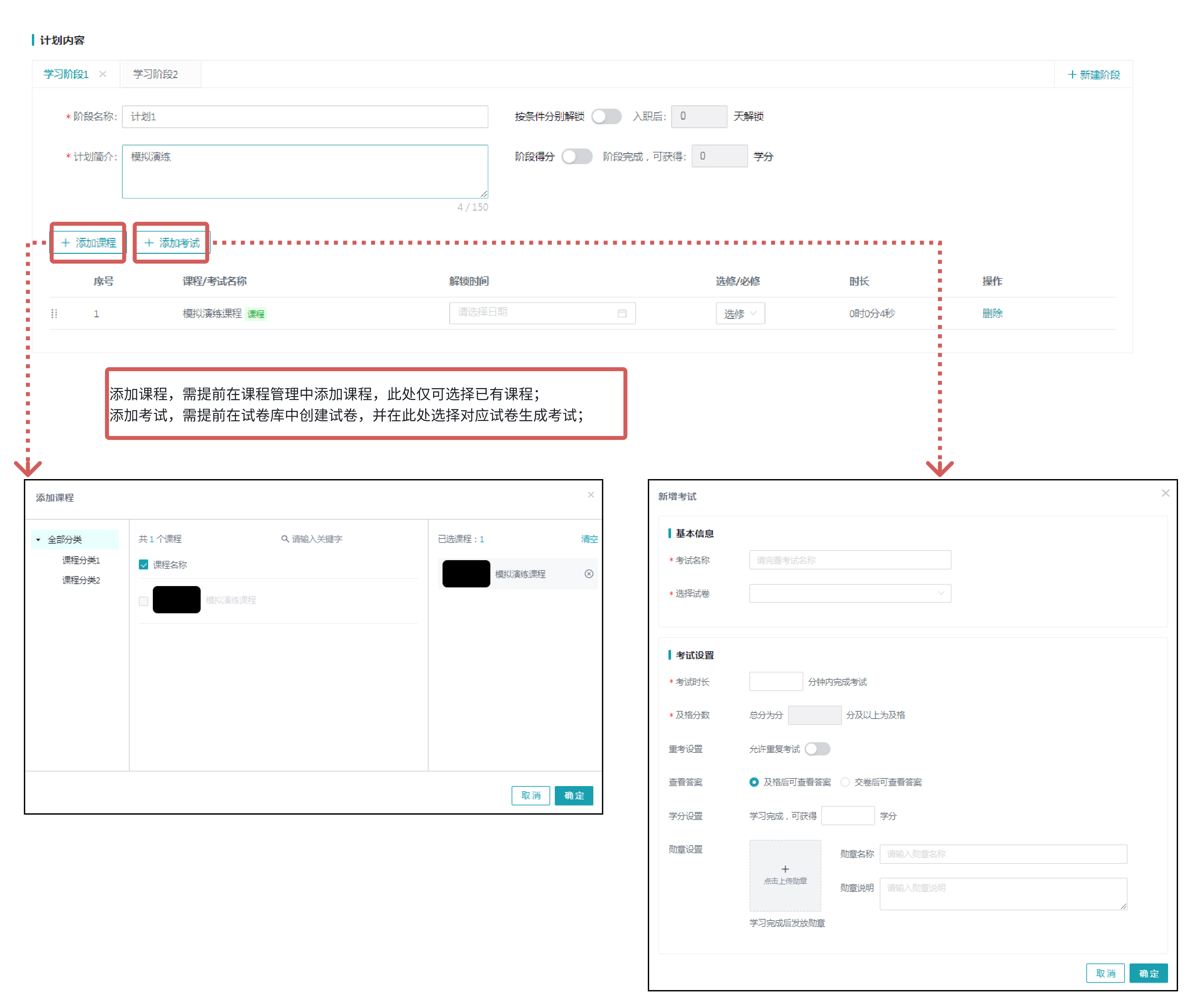Viewport: 1194px width, 1008px height.
Task: Click the drag handle icon on row 1
Action: coord(54,314)
